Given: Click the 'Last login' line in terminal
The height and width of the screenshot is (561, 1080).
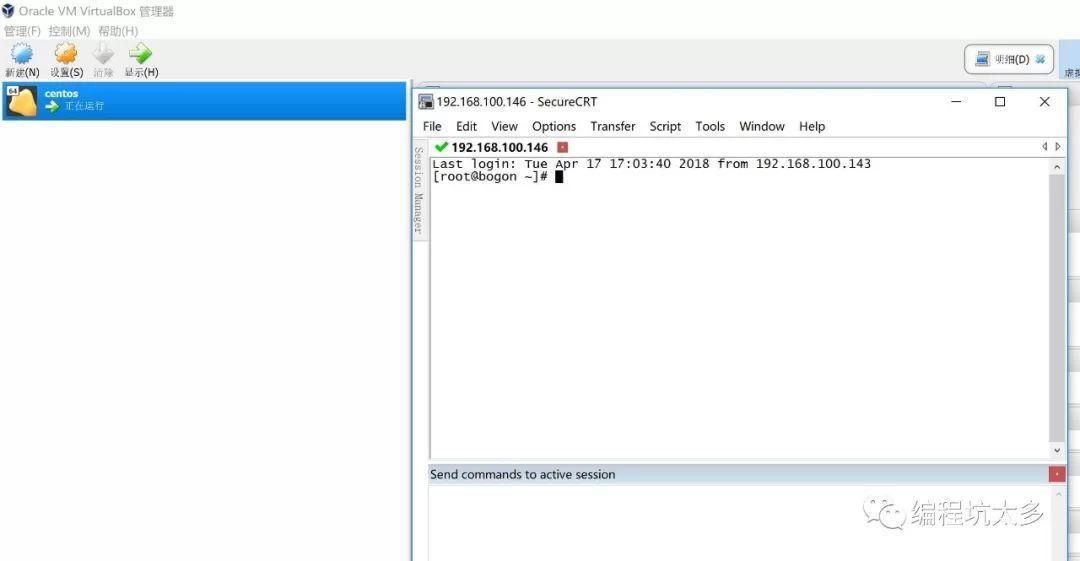Looking at the screenshot, I should click(652, 164).
